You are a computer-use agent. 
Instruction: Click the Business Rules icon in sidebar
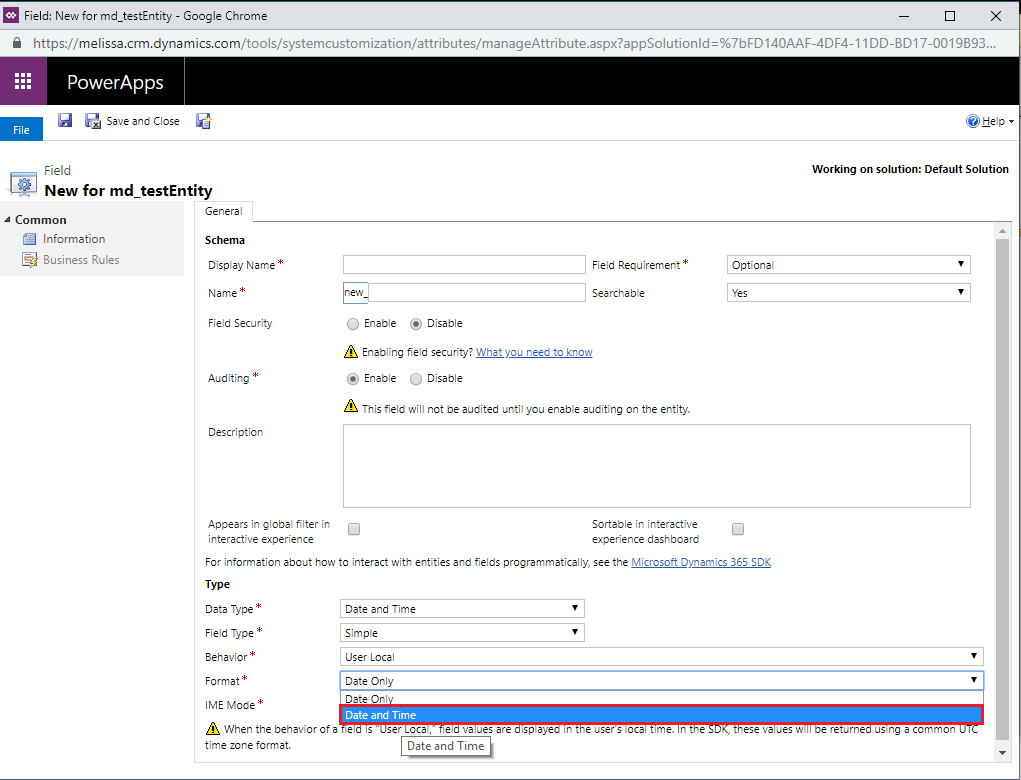[29, 260]
